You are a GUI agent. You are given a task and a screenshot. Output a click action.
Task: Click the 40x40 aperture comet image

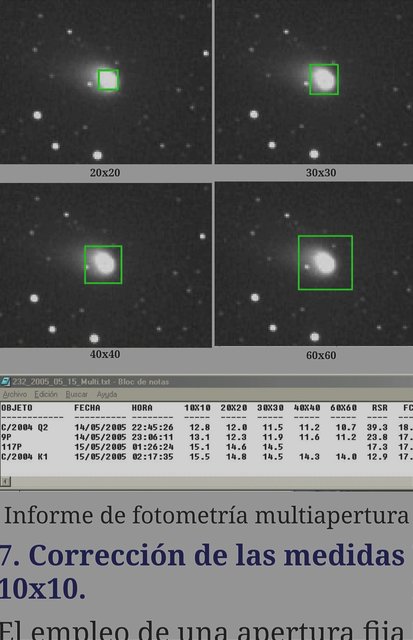click(106, 265)
